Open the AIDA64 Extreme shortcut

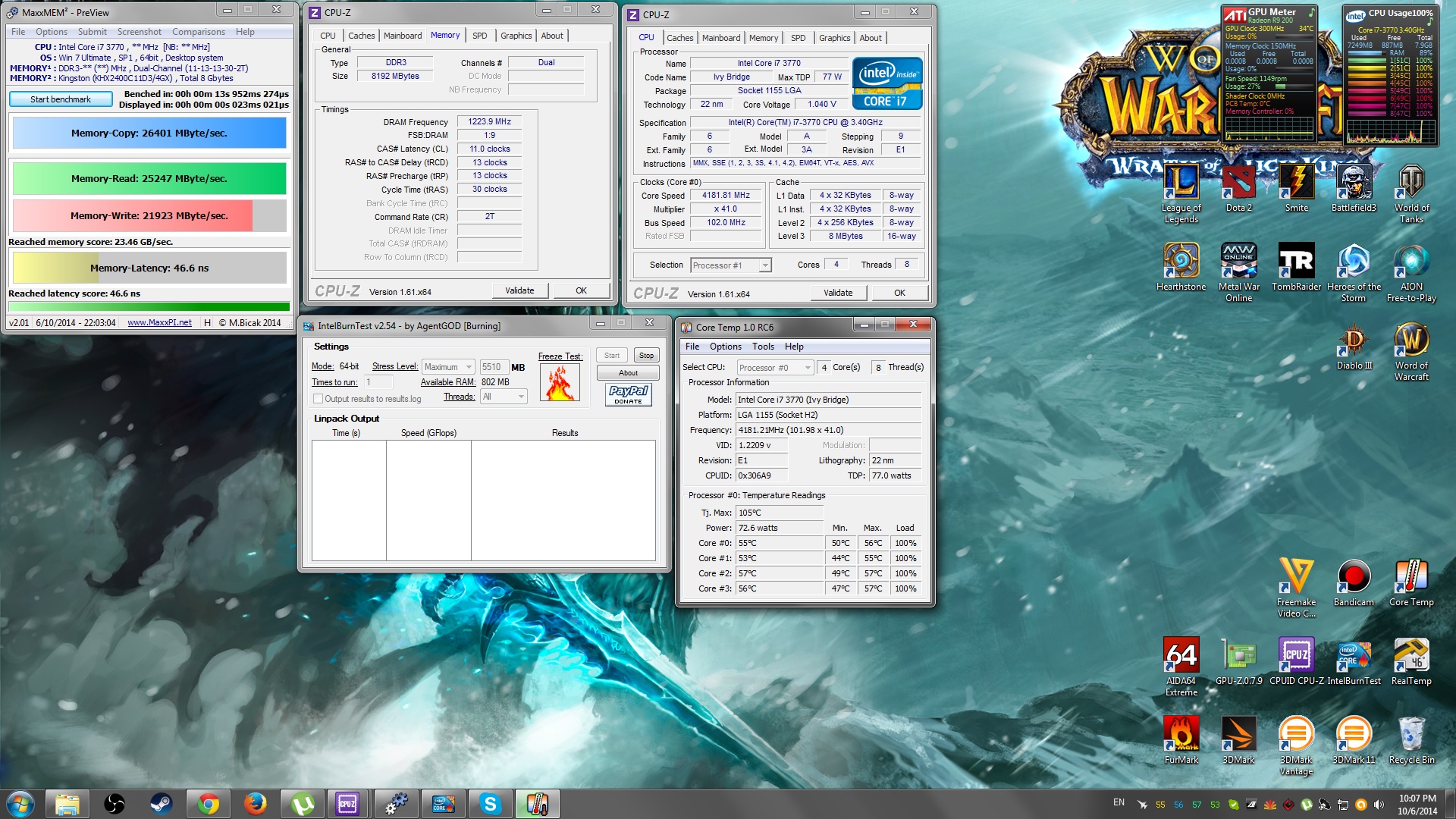pos(1181,656)
